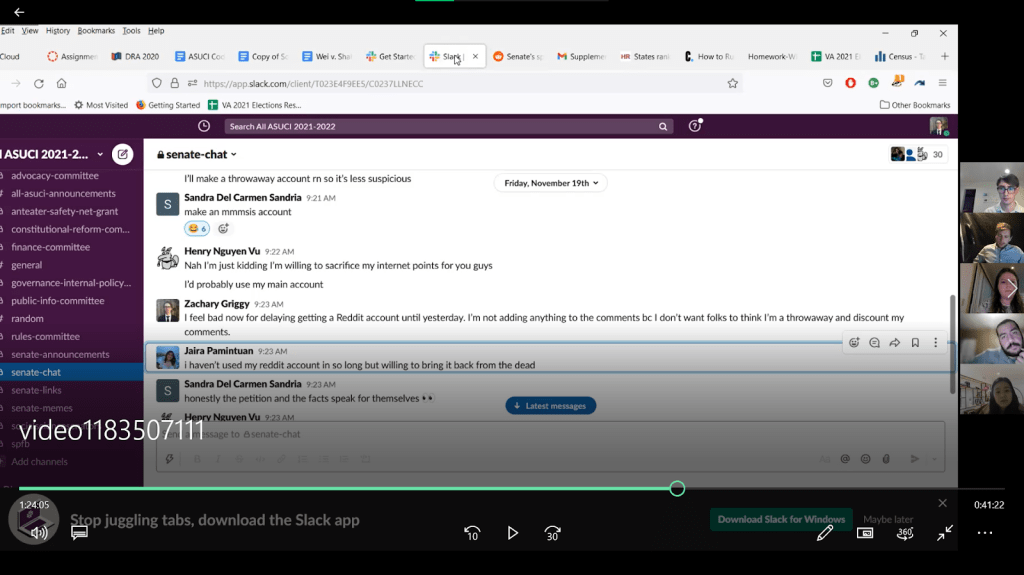Image resolution: width=1024 pixels, height=575 pixels.
Task: Open Slack help question mark icon
Action: 695,126
